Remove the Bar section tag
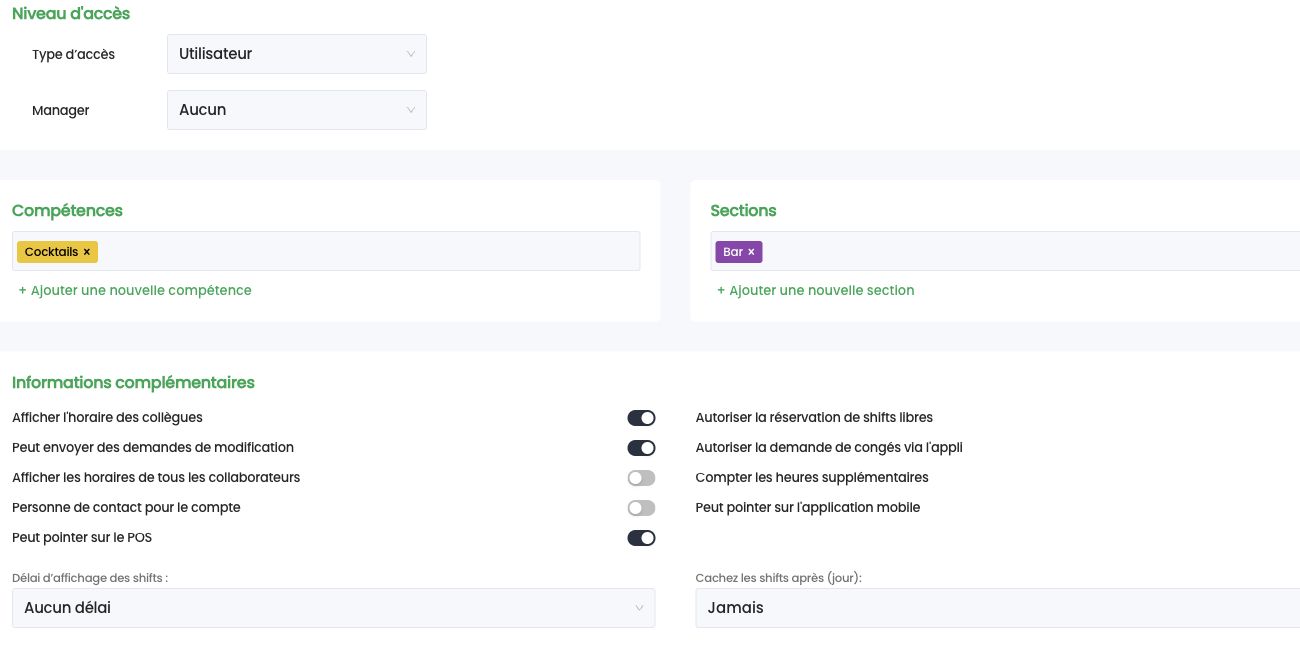The image size is (1300, 645). coord(751,252)
